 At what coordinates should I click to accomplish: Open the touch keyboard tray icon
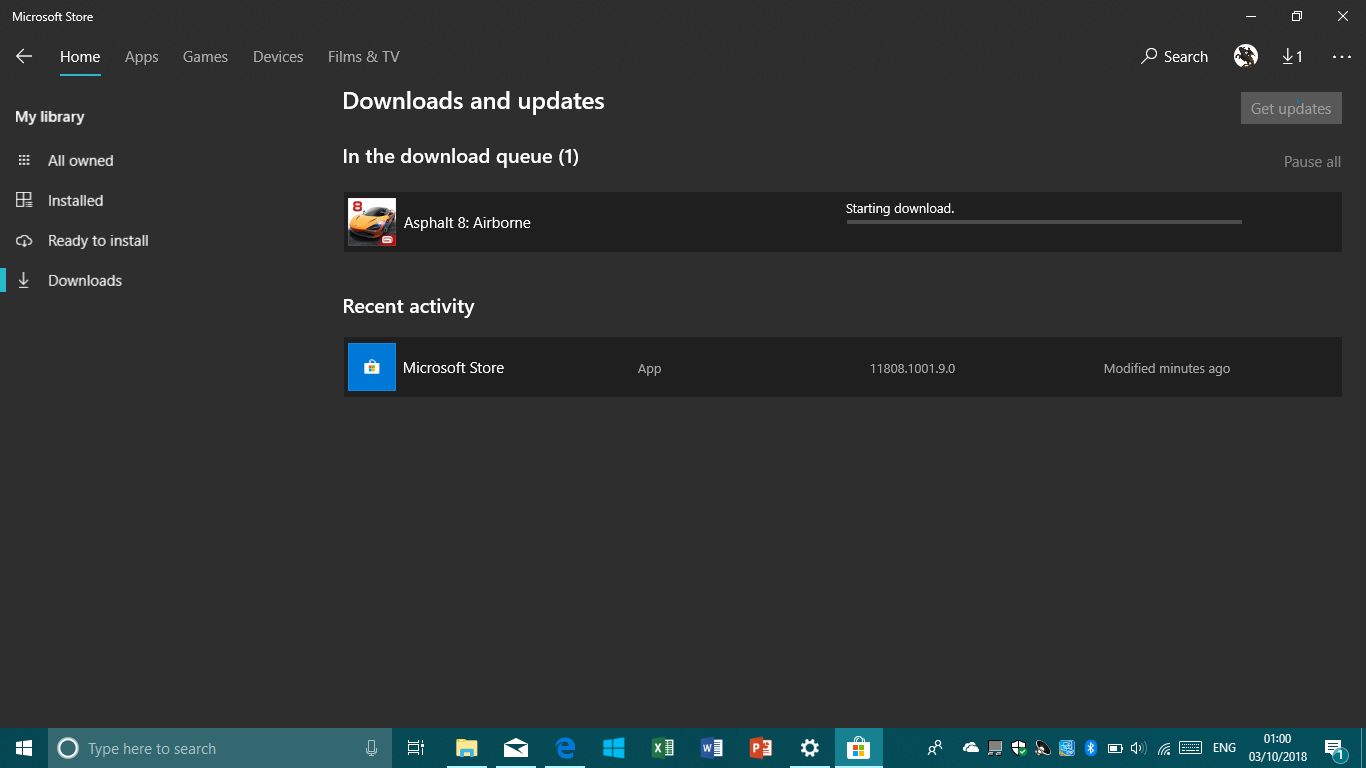(x=1190, y=748)
